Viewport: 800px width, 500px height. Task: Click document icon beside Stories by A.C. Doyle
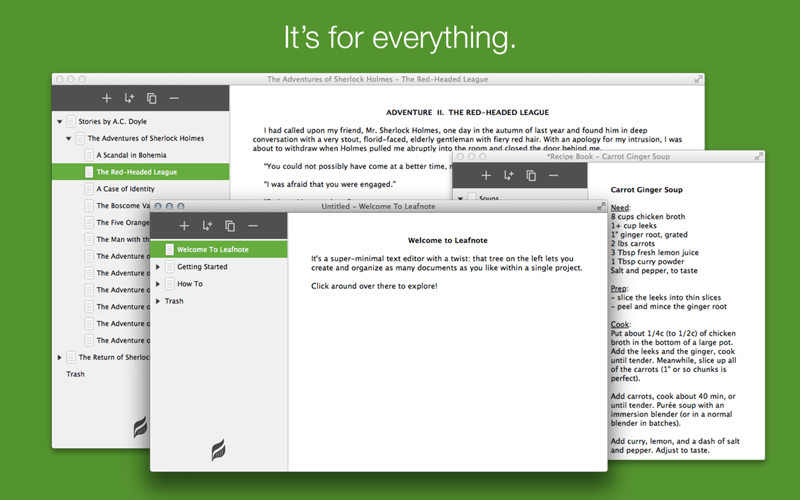pos(71,121)
